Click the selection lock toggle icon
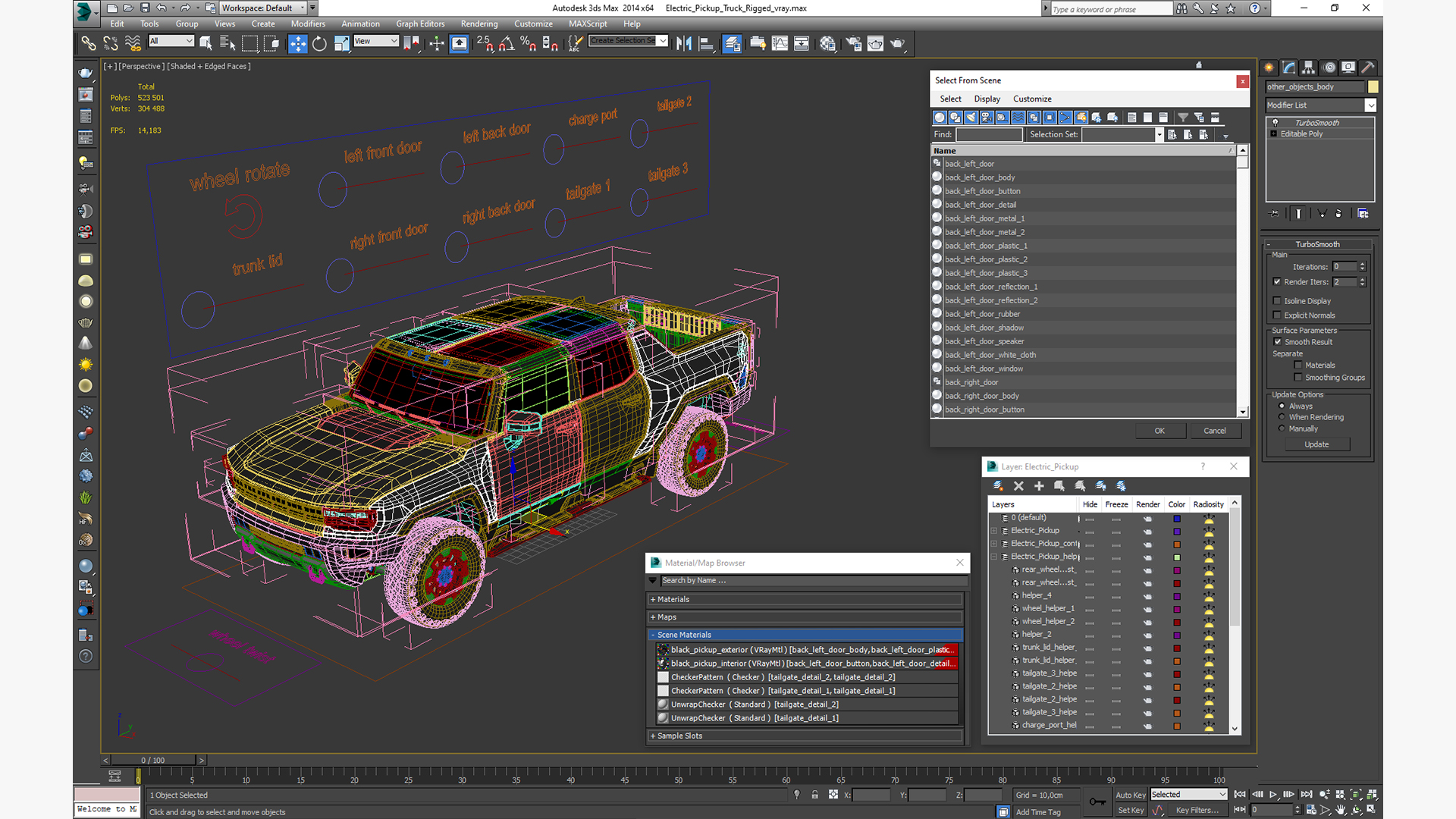Screen dimensions: 1456x819 click(814, 795)
